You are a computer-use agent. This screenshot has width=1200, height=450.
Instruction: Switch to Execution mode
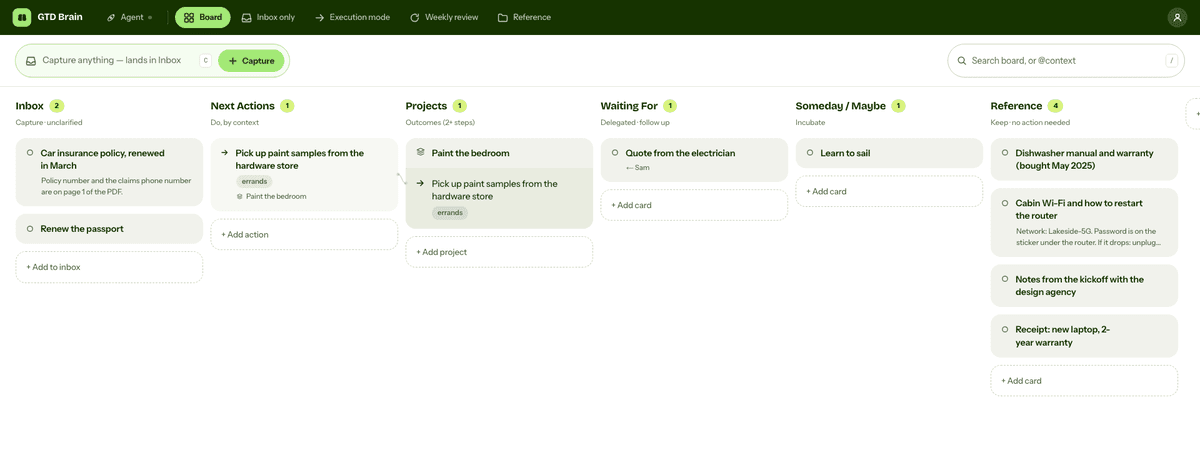tap(352, 17)
